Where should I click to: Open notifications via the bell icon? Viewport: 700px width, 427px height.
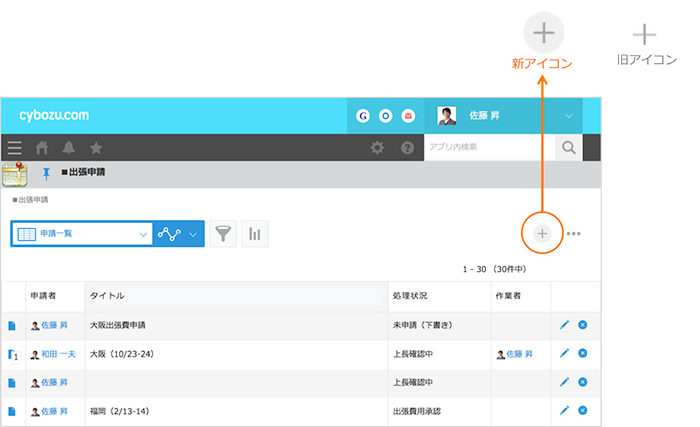coord(69,148)
